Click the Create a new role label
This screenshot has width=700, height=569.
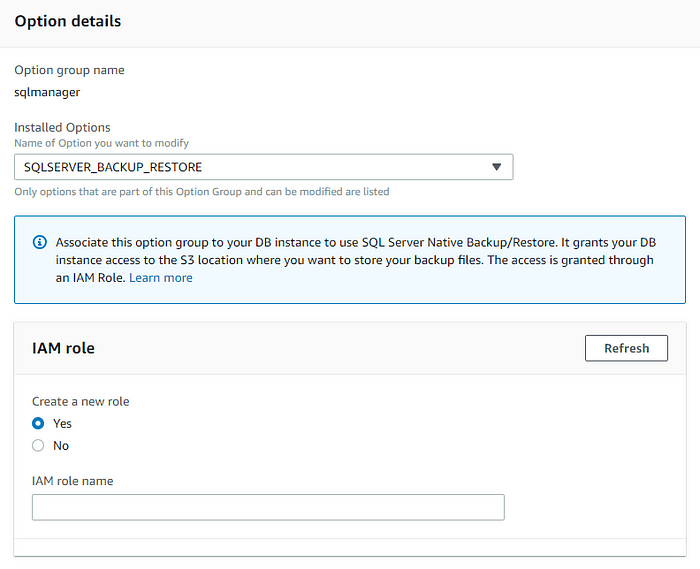(81, 402)
